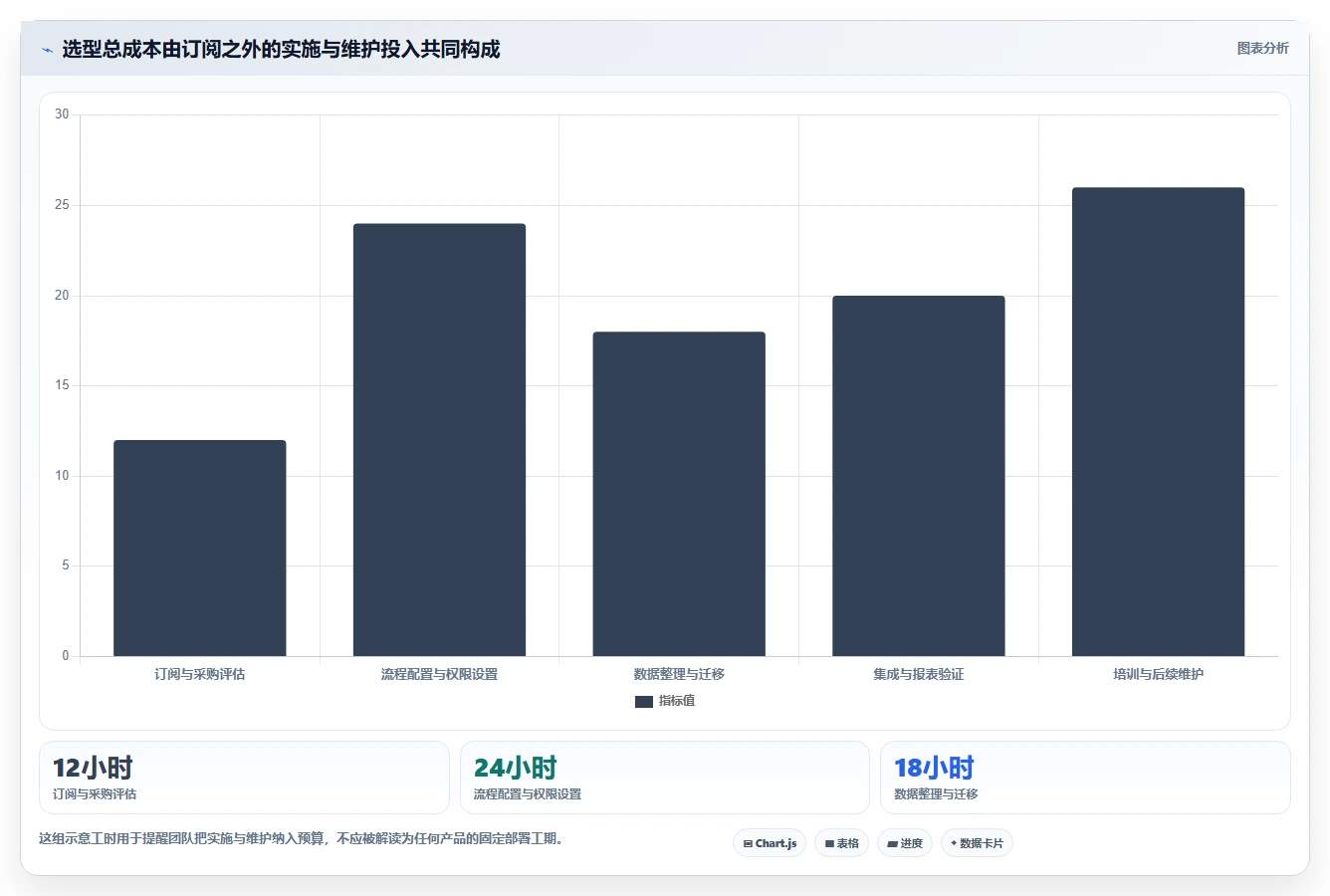Screen dimensions: 1330x896
Task: Click x-axis label 数据整理与迁移
Action: click(679, 674)
